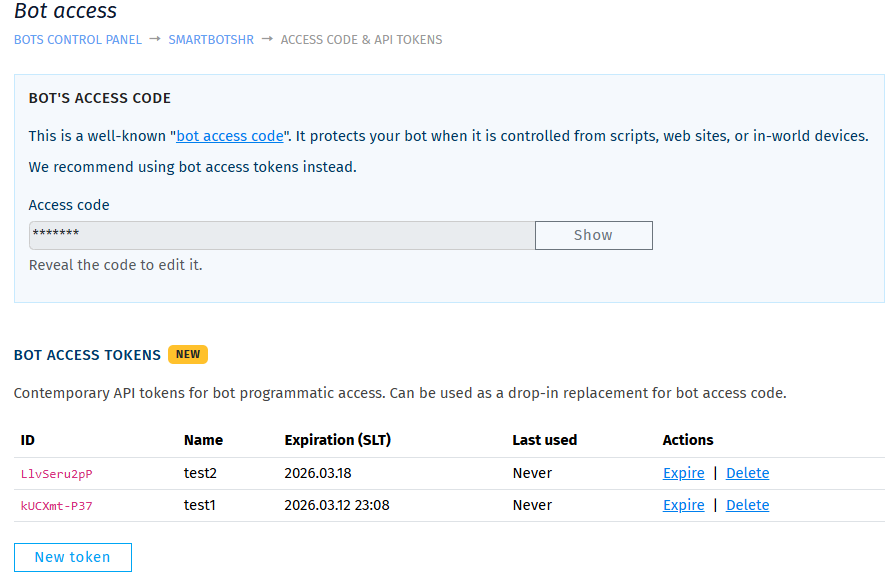Expire the test2 token

click(x=683, y=473)
